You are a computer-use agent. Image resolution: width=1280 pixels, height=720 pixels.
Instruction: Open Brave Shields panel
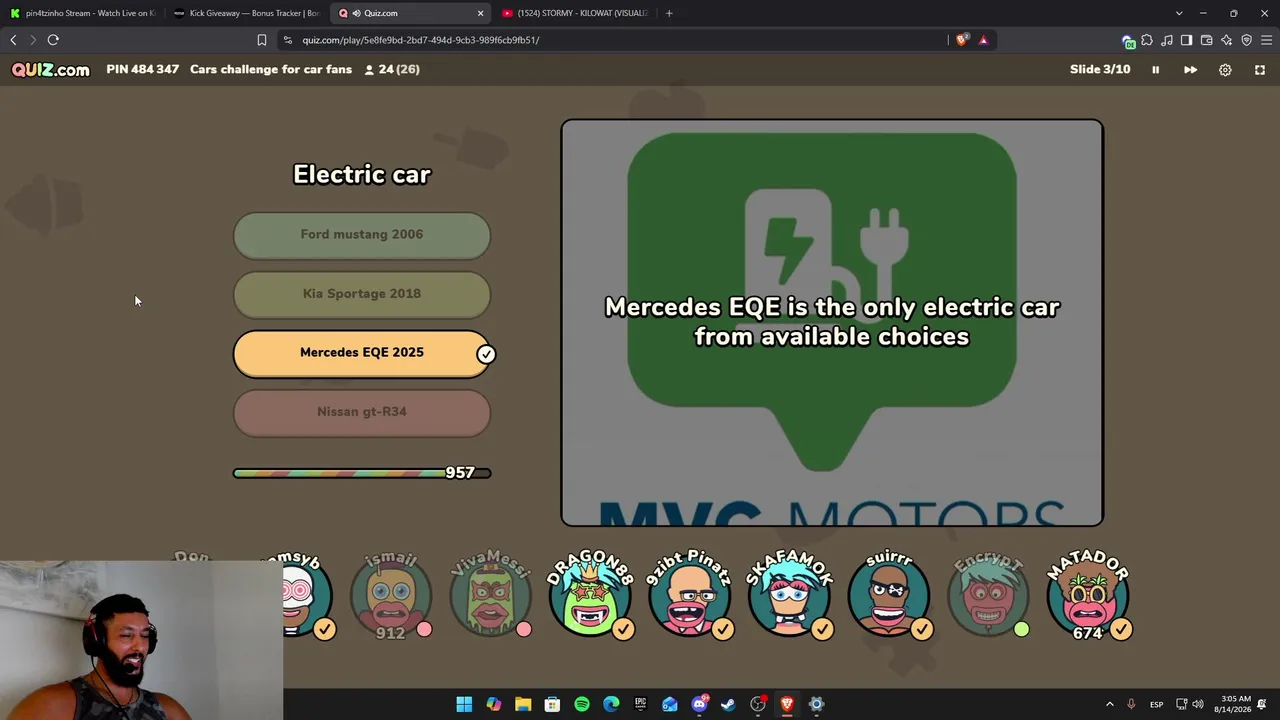[962, 40]
